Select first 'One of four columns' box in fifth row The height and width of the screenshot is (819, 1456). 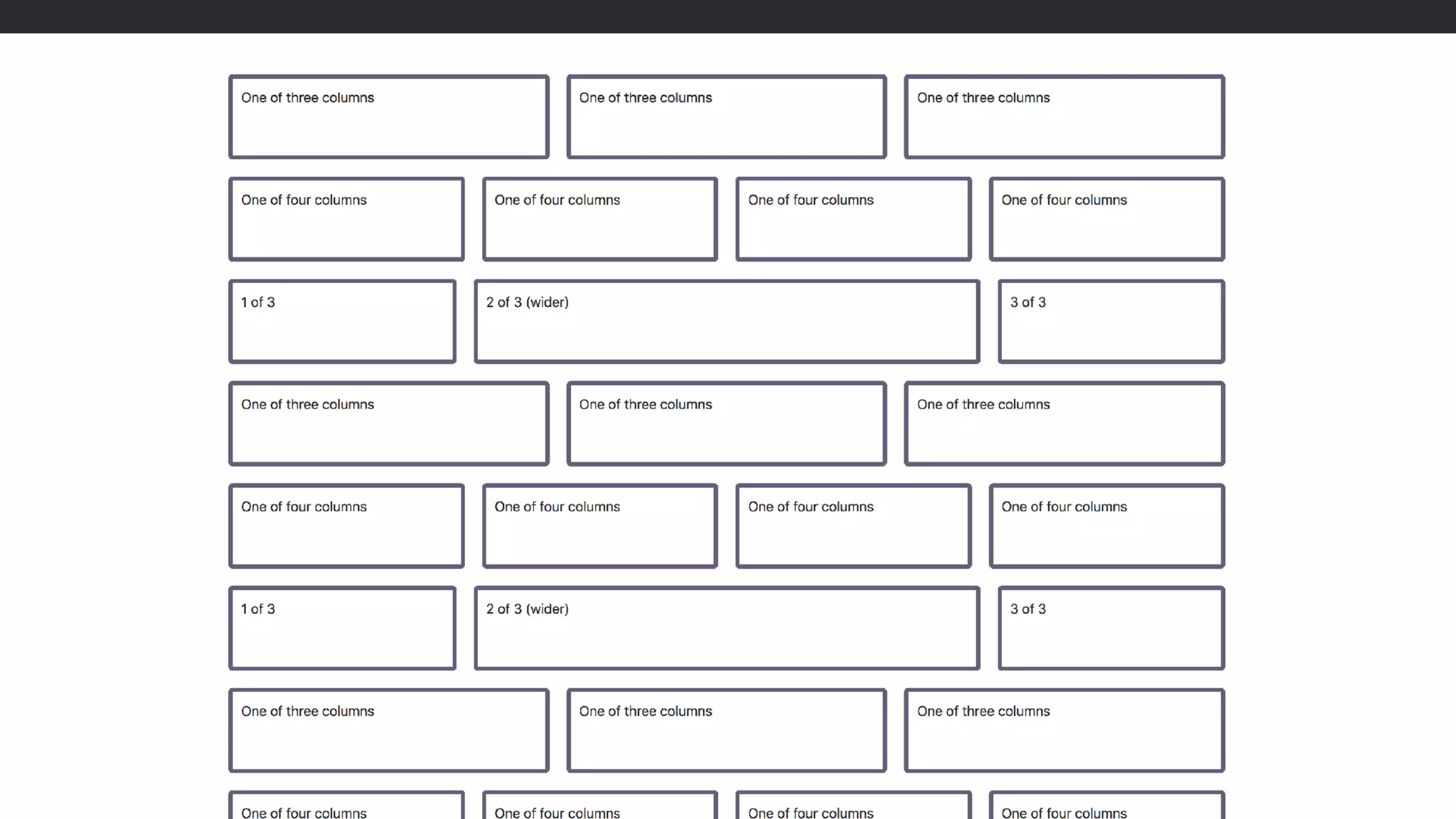pyautogui.click(x=346, y=526)
